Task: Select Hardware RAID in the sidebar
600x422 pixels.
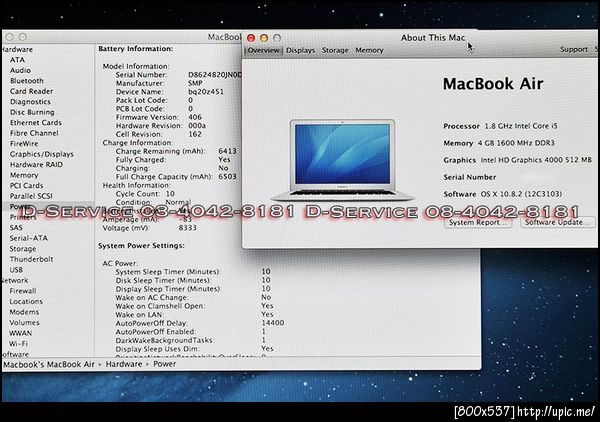Action: [36, 165]
